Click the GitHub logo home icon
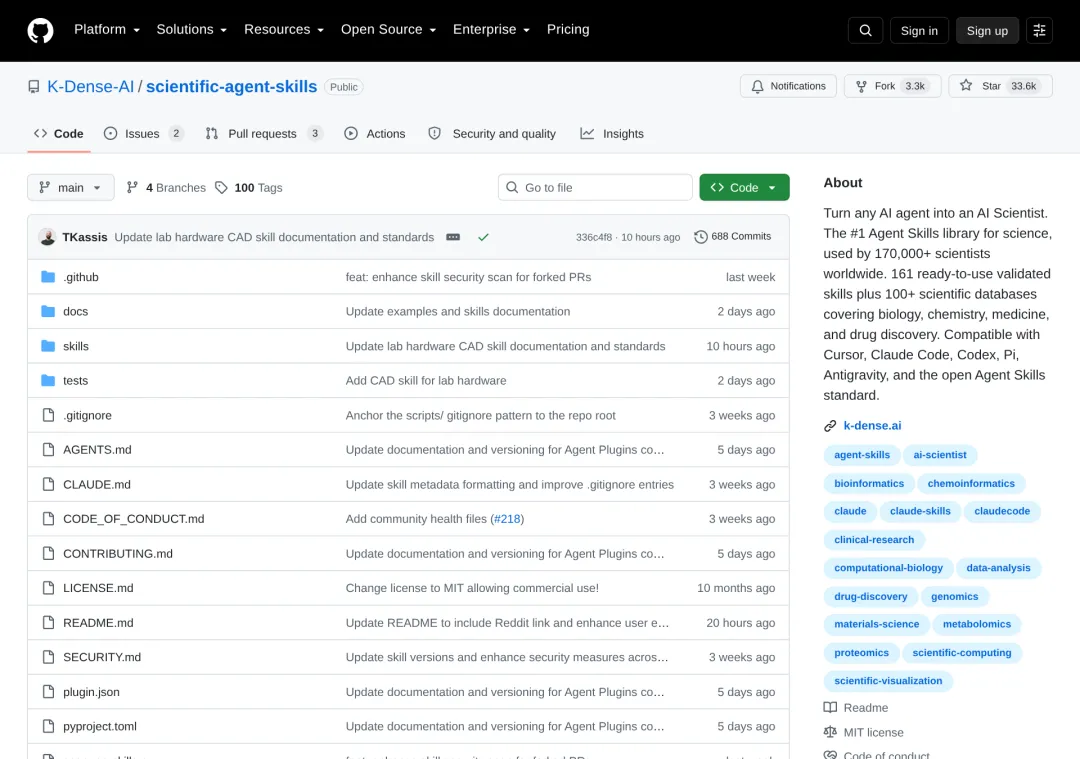The image size is (1080, 759). 40,30
